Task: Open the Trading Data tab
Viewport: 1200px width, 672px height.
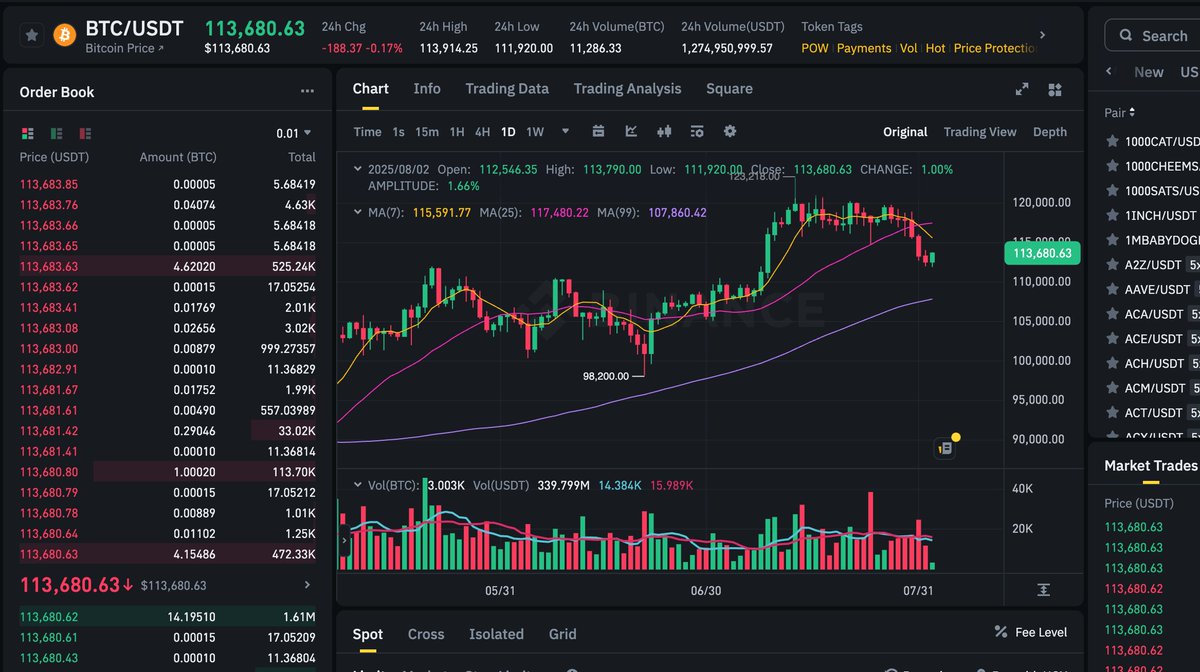Action: point(507,89)
